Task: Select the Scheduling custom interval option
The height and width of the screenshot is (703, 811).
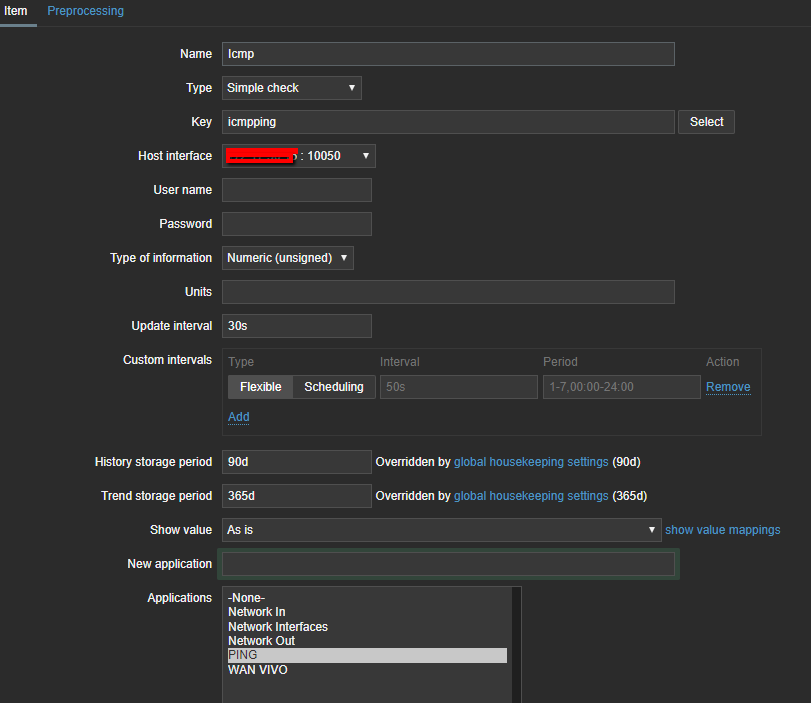Action: 334,387
